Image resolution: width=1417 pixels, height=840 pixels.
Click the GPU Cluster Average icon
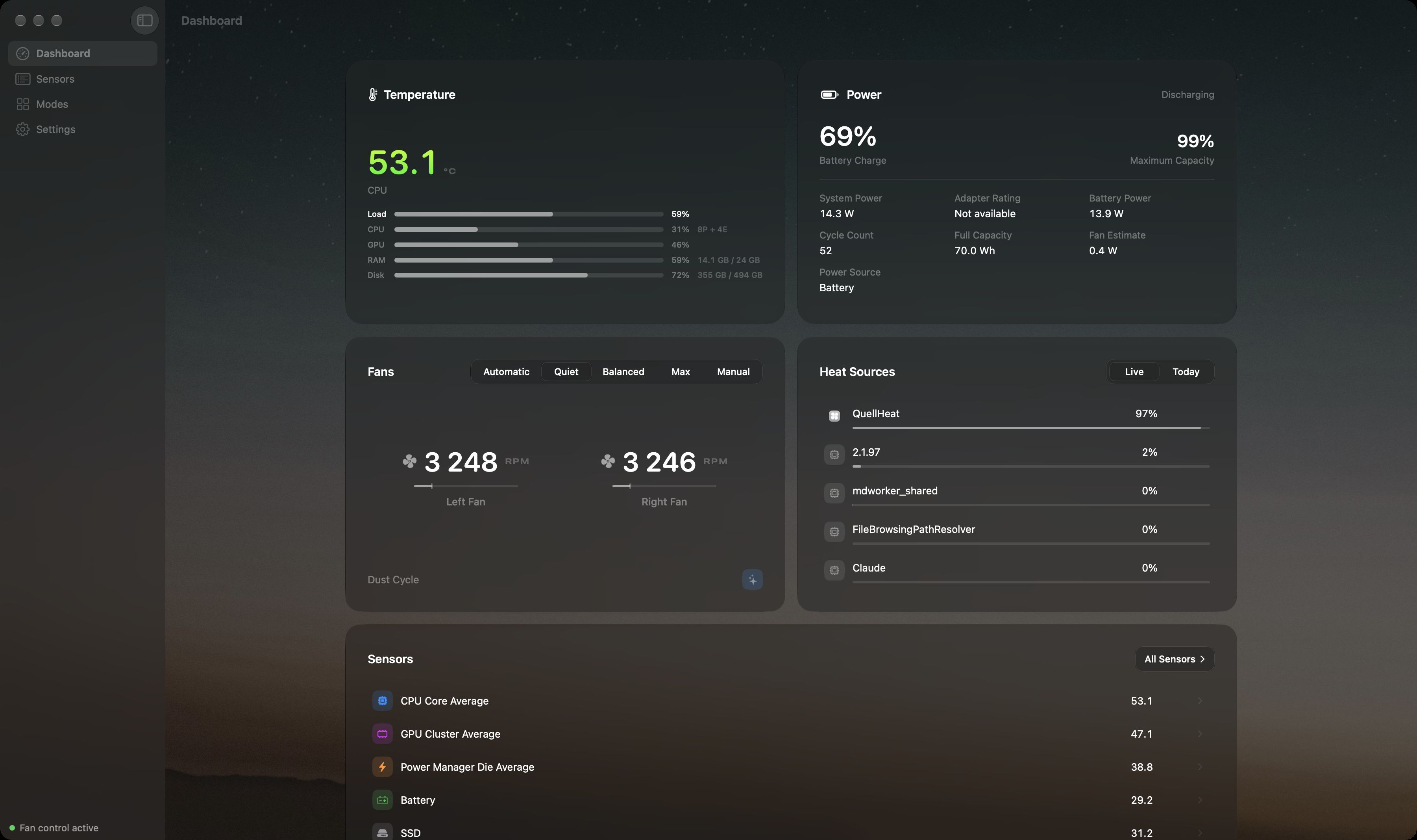pos(383,734)
